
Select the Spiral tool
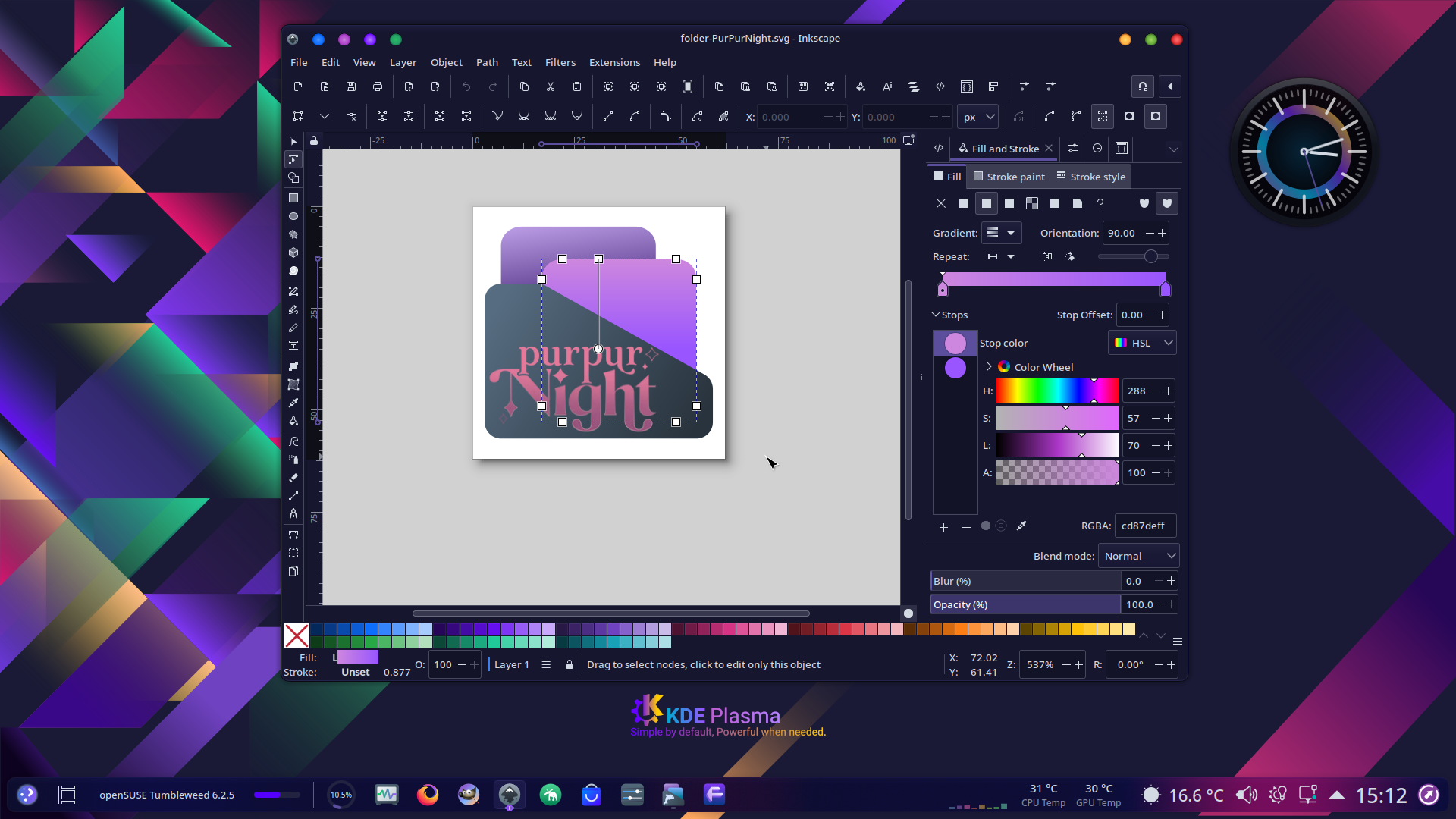point(293,271)
